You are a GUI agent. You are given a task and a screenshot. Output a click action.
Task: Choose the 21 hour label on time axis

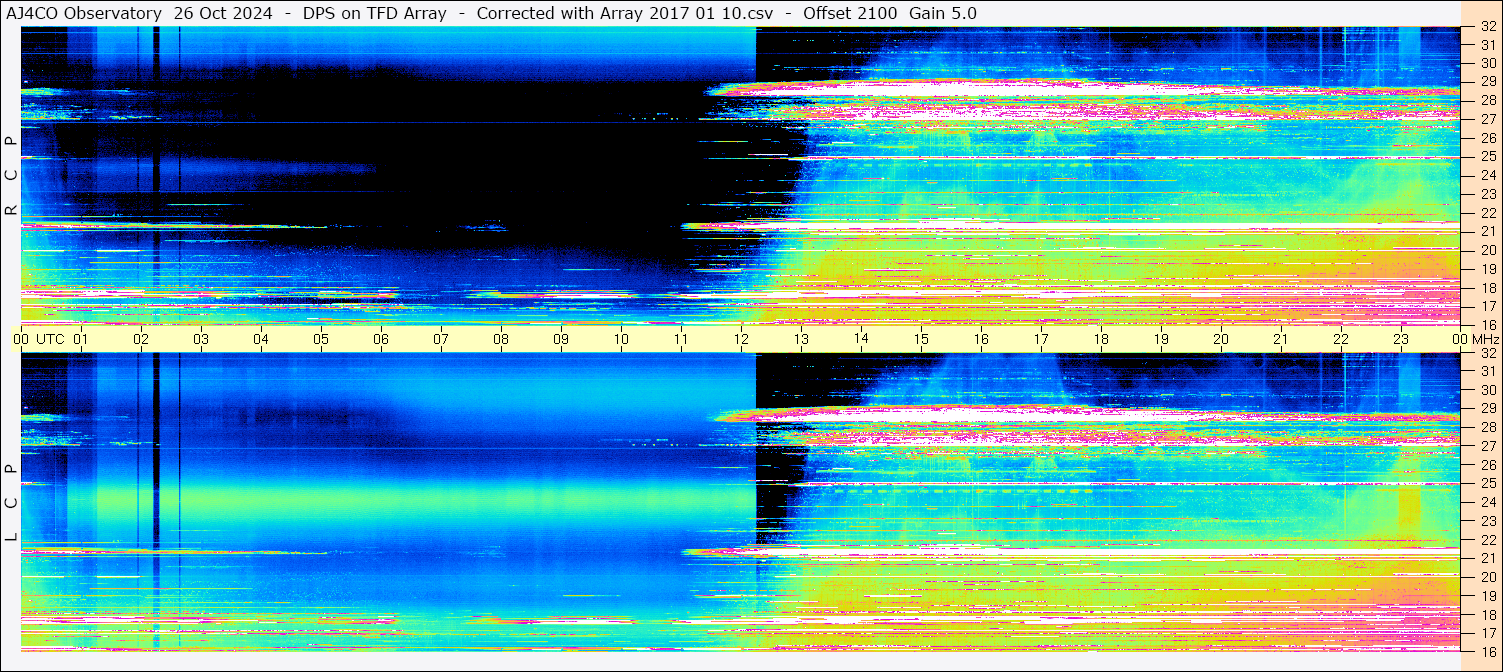coord(1281,339)
